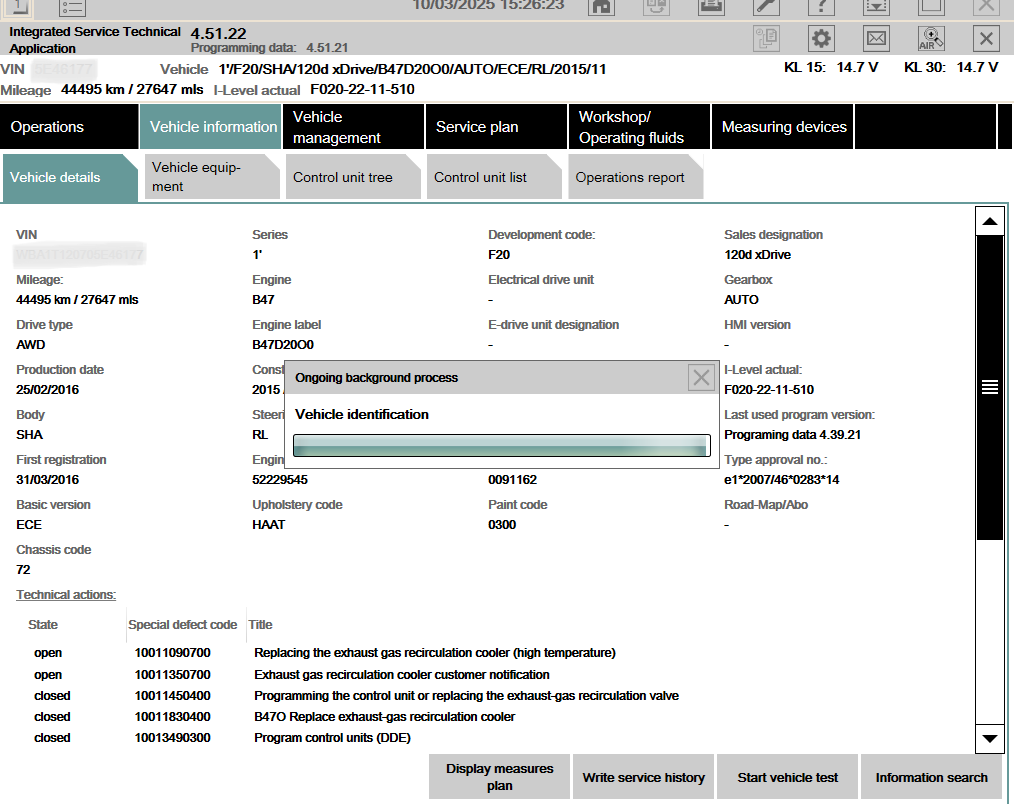
Task: Open the Operations report sub-tab
Action: [x=636, y=177]
